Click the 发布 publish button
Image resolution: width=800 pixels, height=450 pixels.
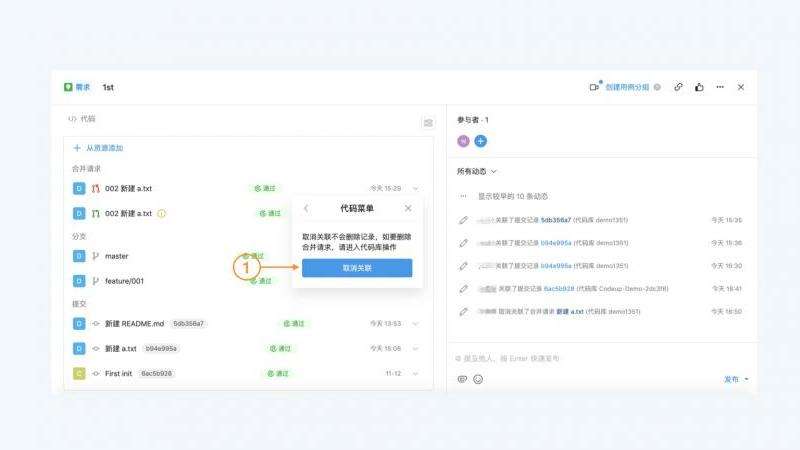click(x=732, y=379)
